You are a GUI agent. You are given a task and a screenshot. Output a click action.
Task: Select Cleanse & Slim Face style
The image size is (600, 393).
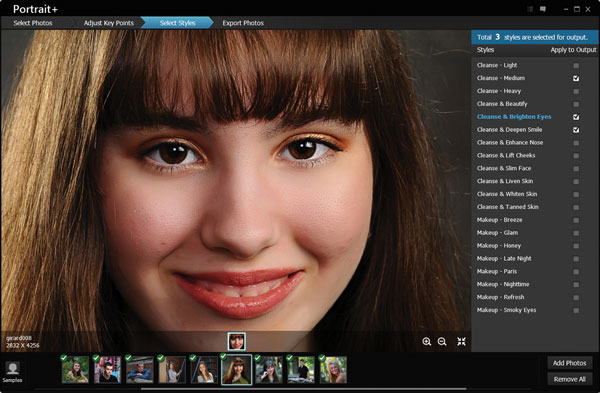pos(504,168)
